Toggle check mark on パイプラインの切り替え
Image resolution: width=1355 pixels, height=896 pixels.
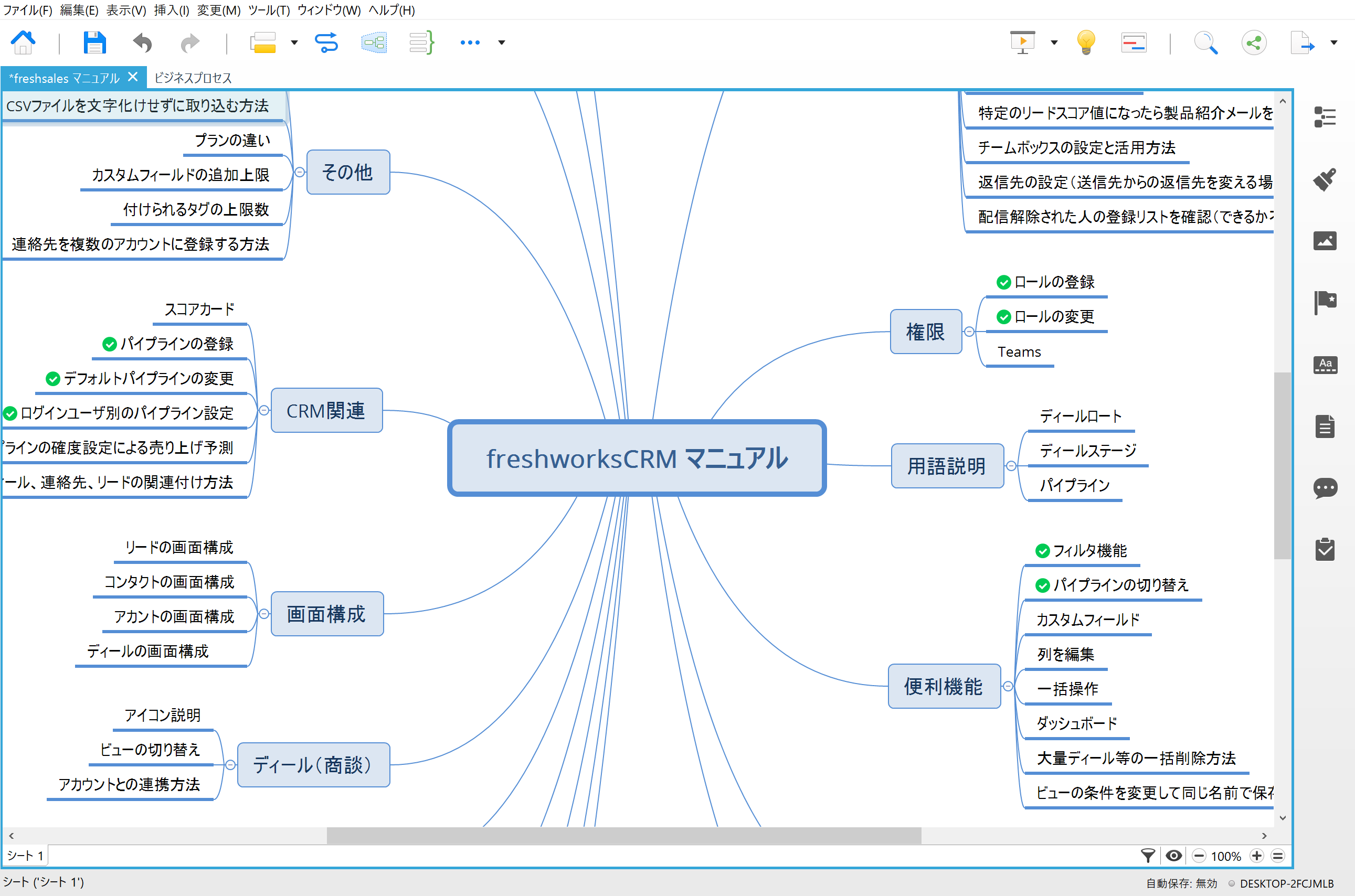coord(1042,586)
